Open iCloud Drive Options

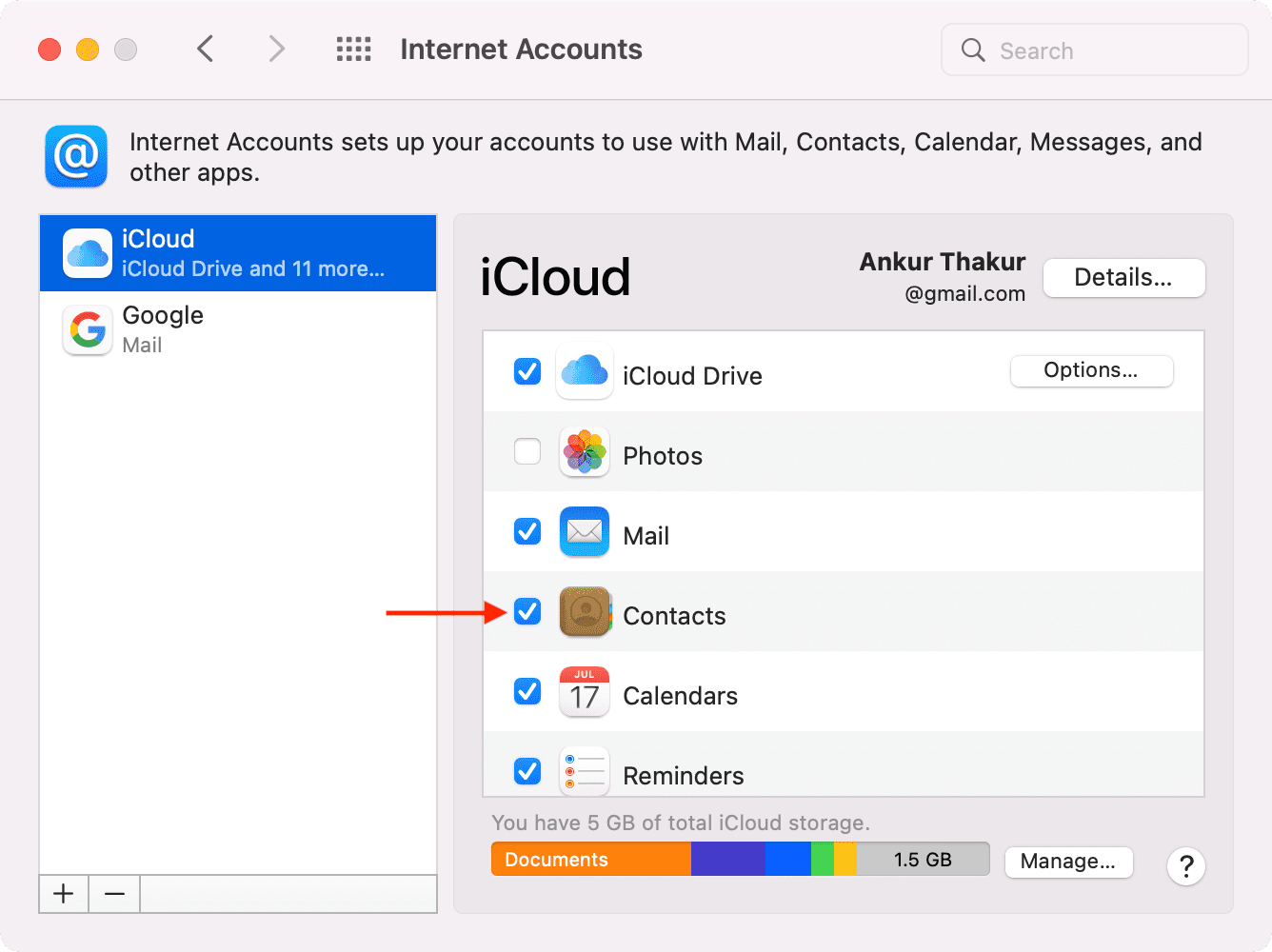[x=1091, y=370]
